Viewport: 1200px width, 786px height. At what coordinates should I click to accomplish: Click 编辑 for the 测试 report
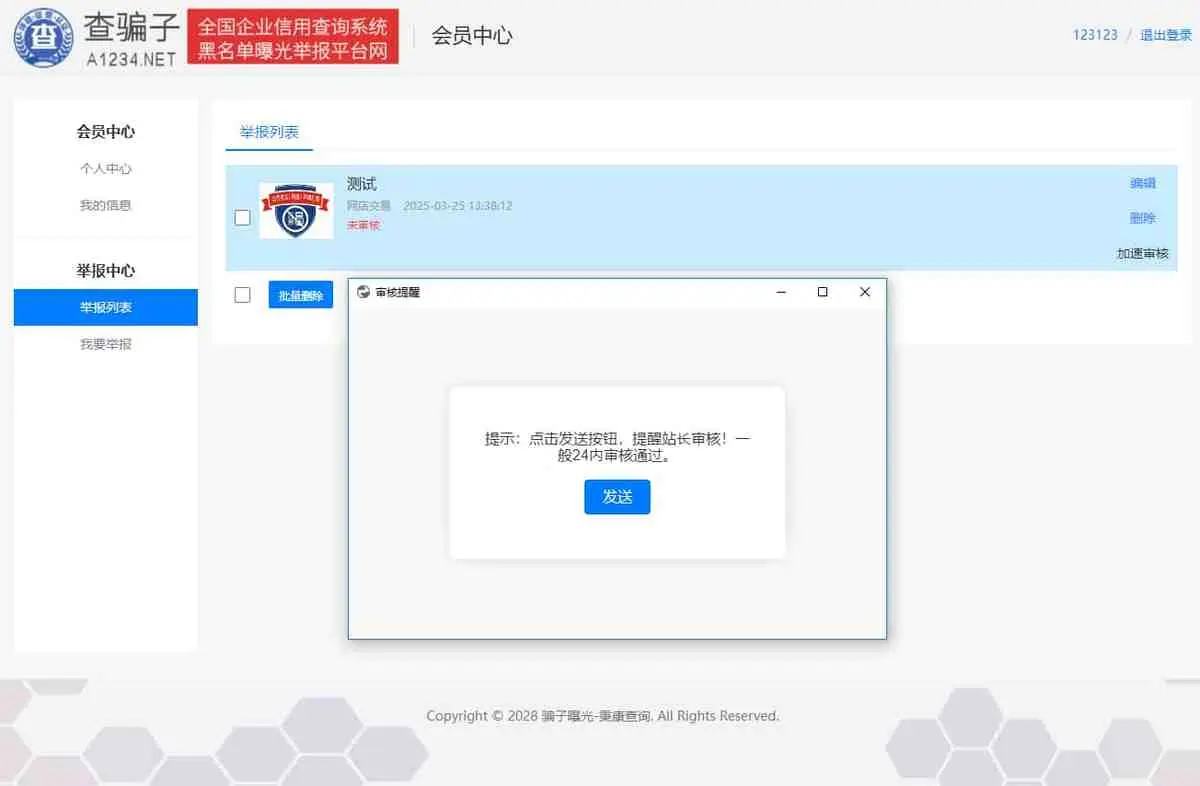pos(1143,183)
